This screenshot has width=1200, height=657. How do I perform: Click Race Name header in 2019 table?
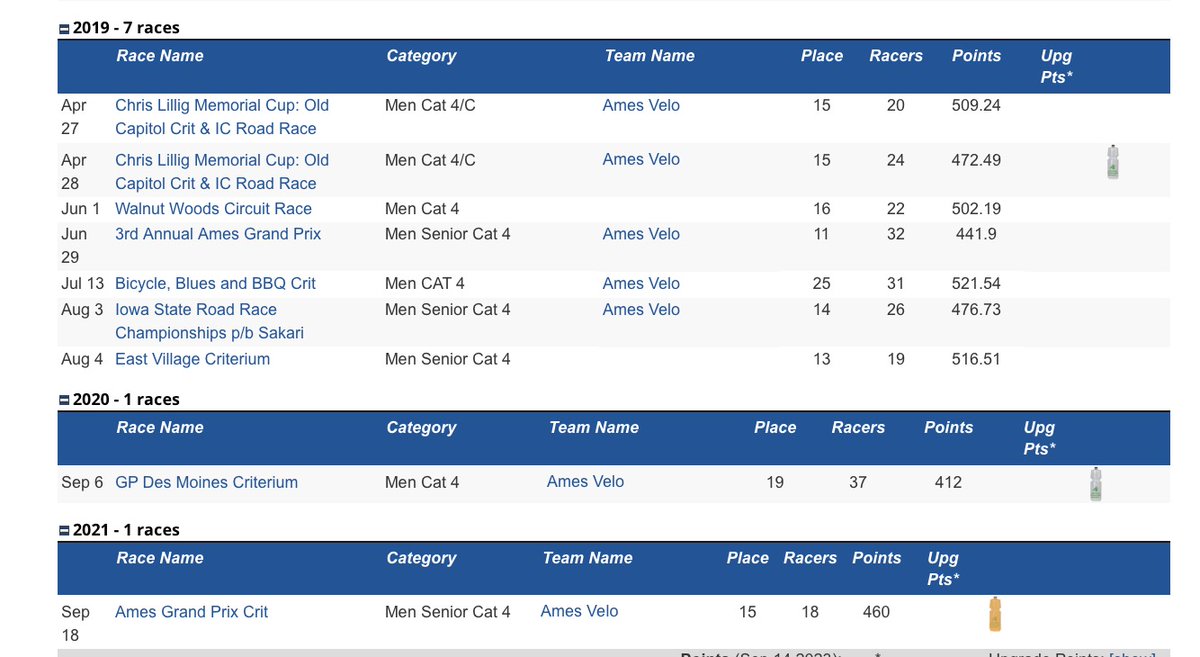click(x=160, y=56)
